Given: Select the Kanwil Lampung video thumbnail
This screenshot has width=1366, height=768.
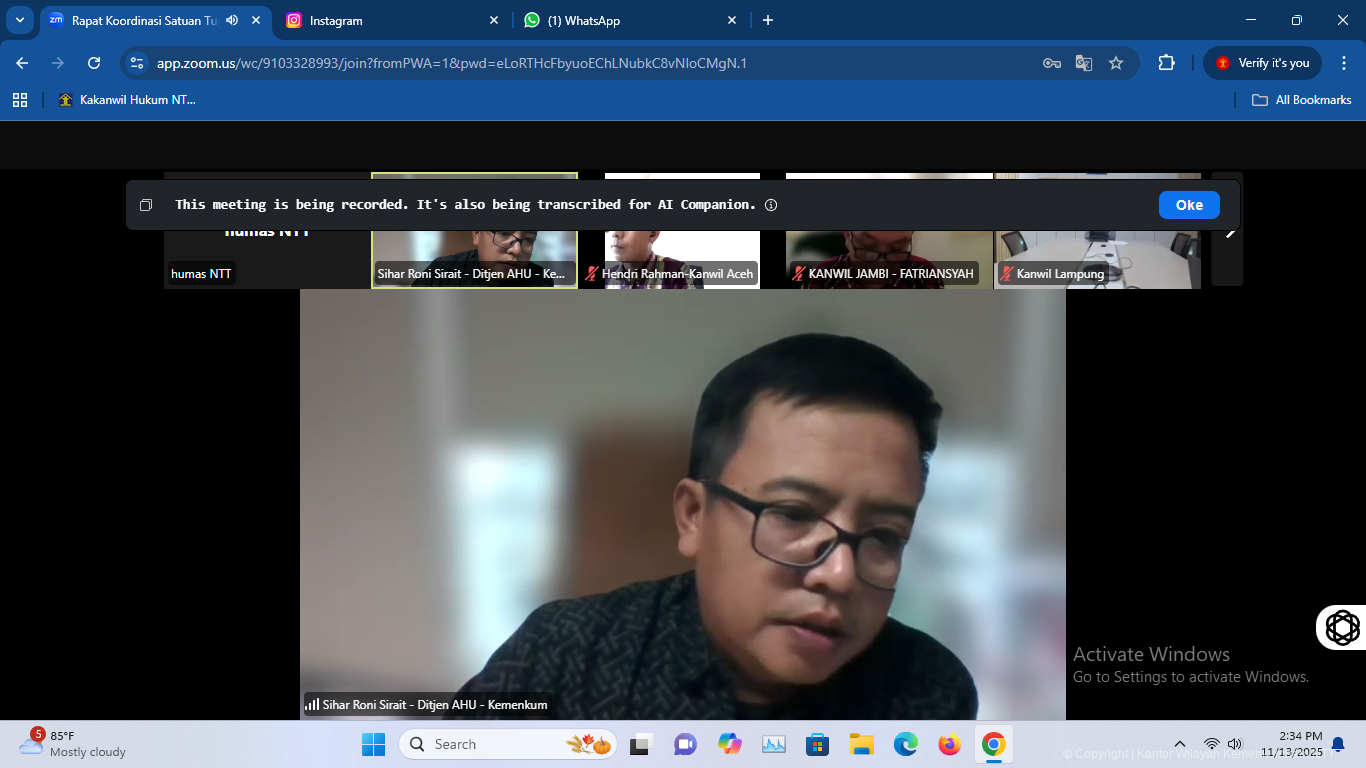Looking at the screenshot, I should 1097,231.
